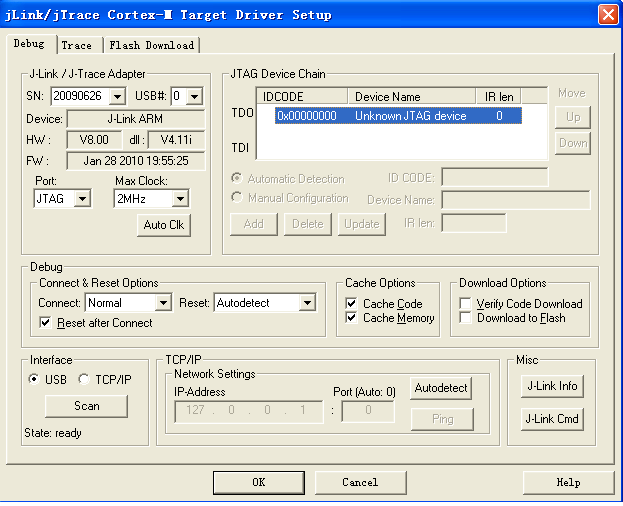Viewport: 623px width, 506px height.
Task: Expand the Port JTAG dropdown
Action: click(x=81, y=198)
